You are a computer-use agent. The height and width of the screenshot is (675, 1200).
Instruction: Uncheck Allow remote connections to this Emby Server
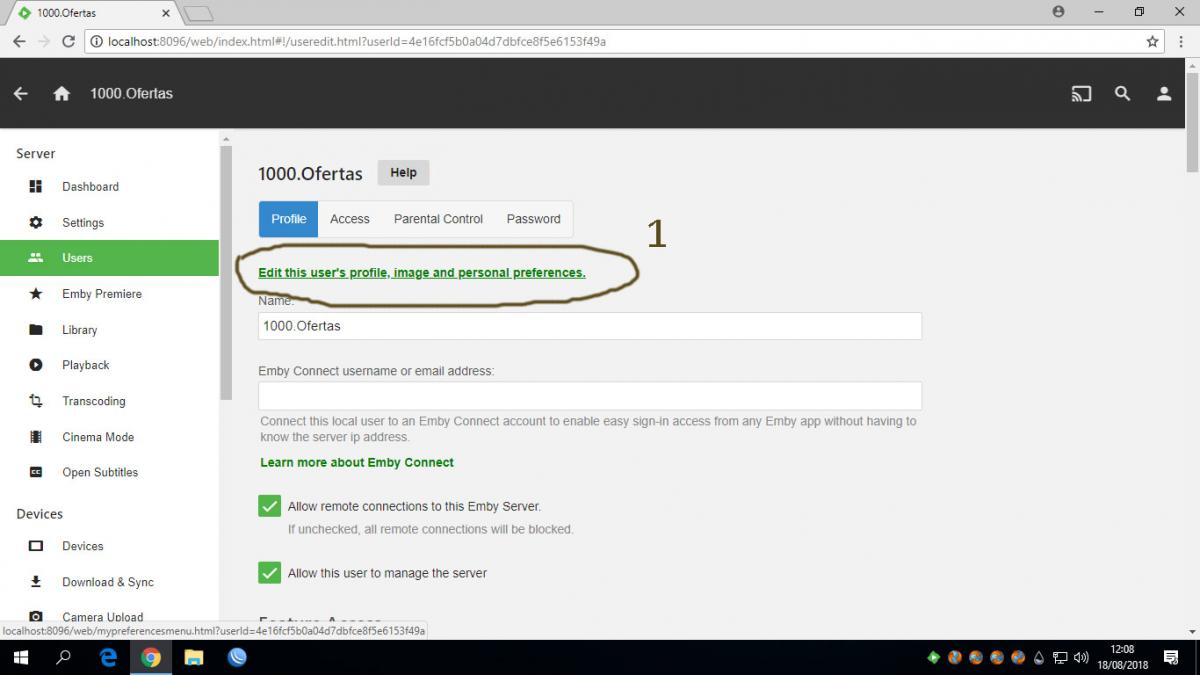click(x=269, y=506)
